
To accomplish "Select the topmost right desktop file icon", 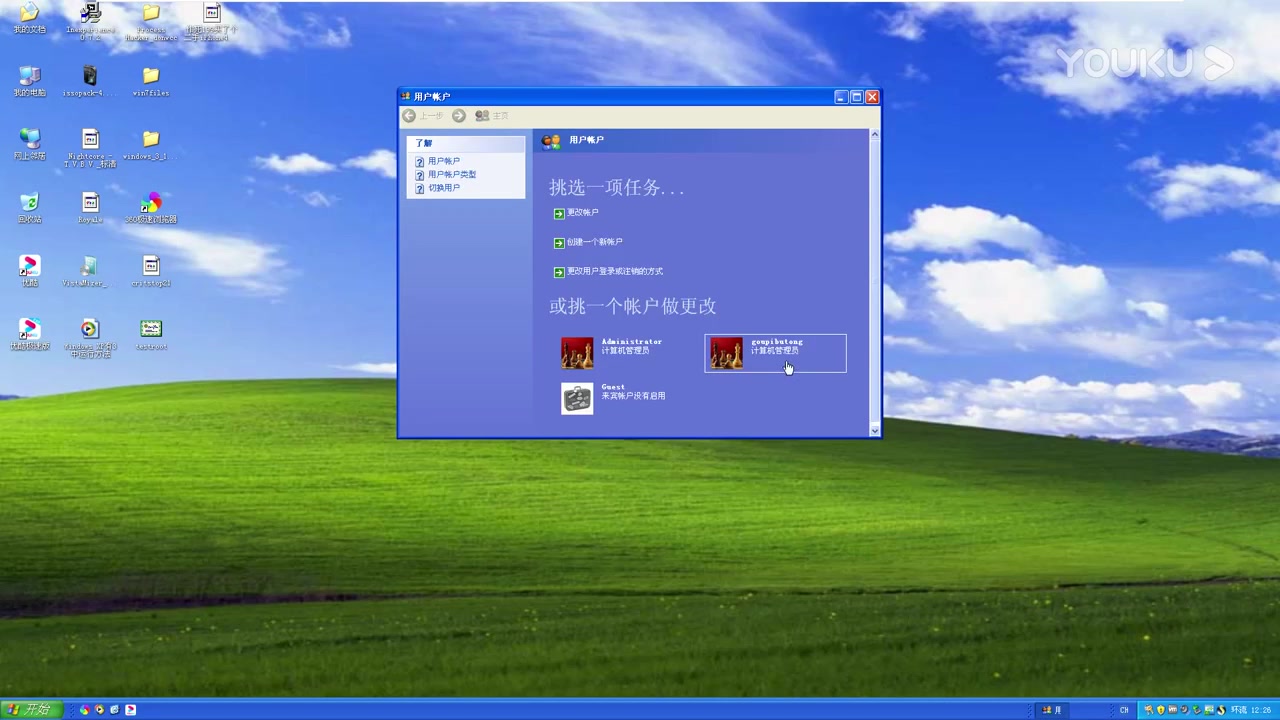I will coord(211,20).
